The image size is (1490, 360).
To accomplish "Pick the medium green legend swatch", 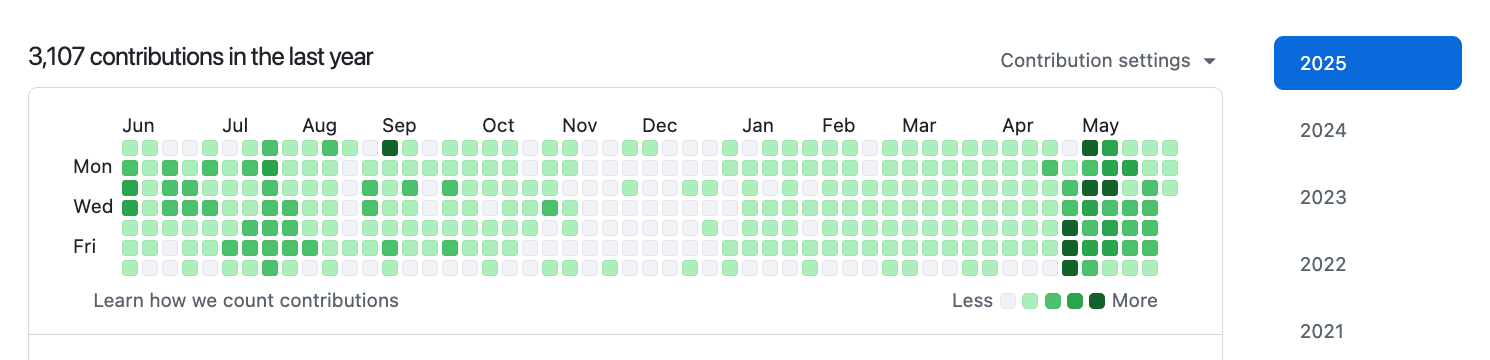I will click(1053, 301).
